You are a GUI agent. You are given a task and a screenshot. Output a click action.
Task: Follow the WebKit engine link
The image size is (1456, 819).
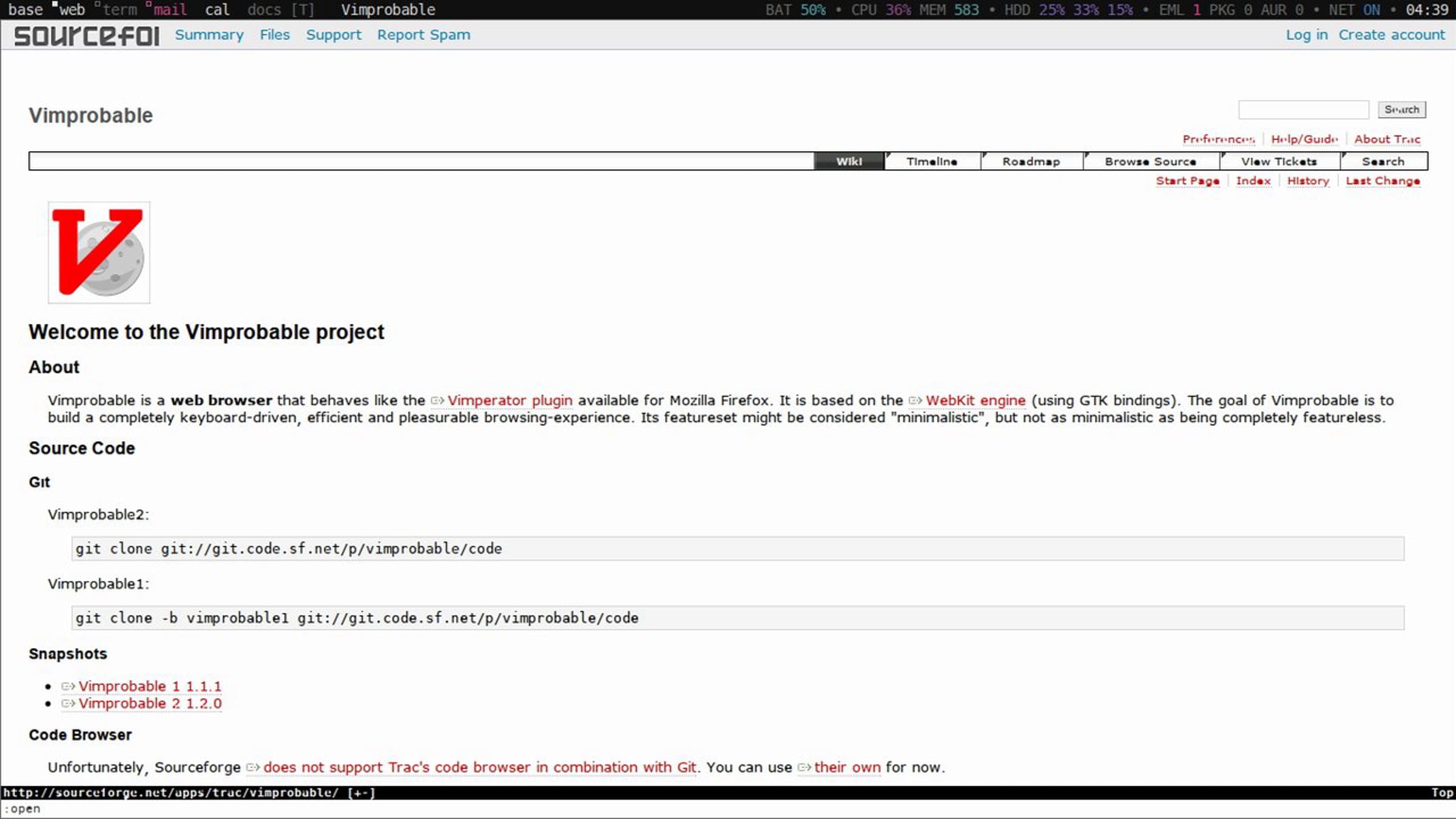coord(976,400)
